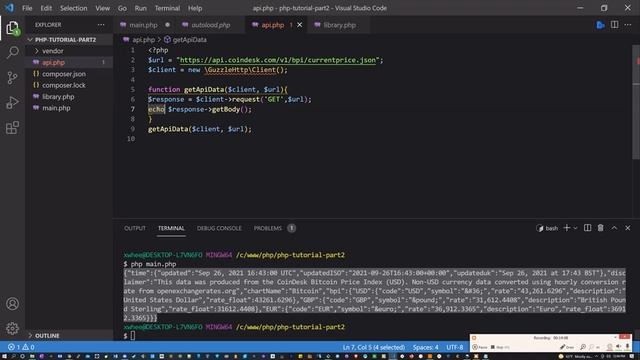Click the Ln 7, Col 5 status item
640x360 pixels.
pos(374,347)
